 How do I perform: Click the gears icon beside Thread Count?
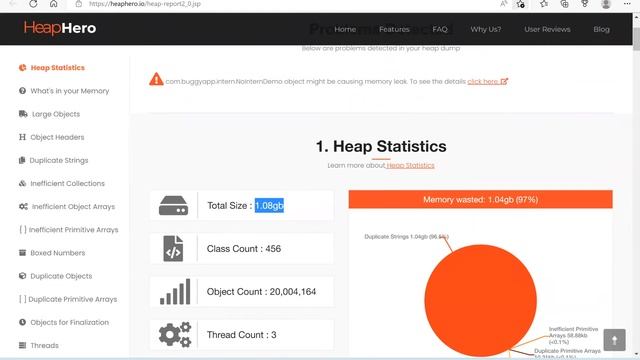point(175,334)
